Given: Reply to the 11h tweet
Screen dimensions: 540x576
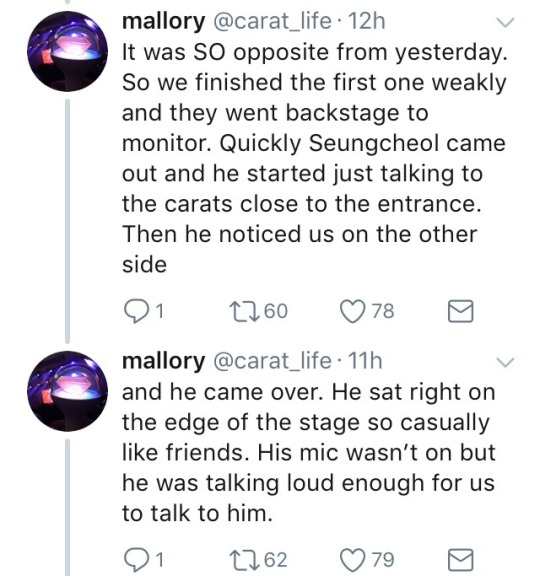Looking at the screenshot, I should pos(136,560).
